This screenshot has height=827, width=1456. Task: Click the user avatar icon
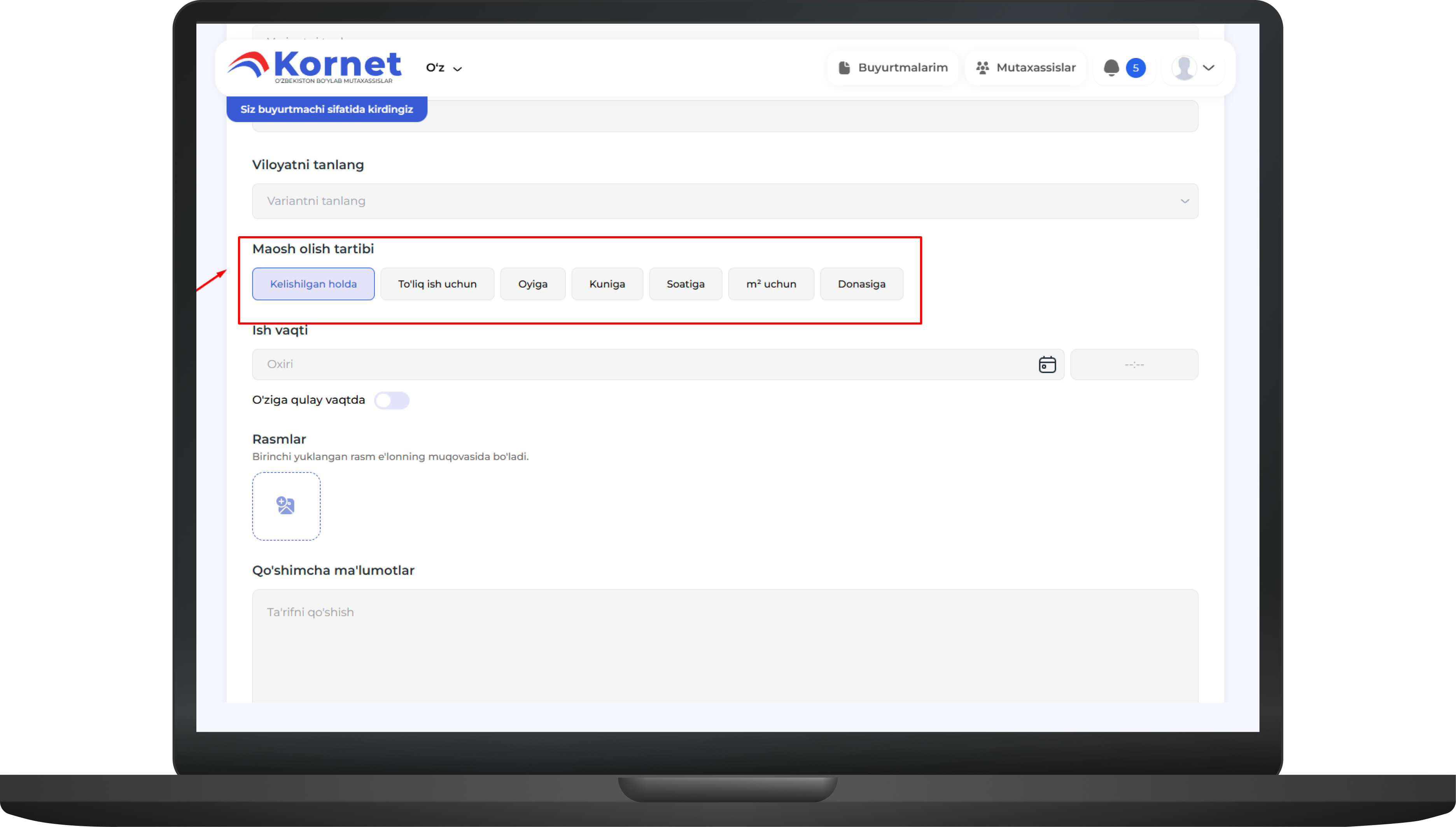[1184, 68]
